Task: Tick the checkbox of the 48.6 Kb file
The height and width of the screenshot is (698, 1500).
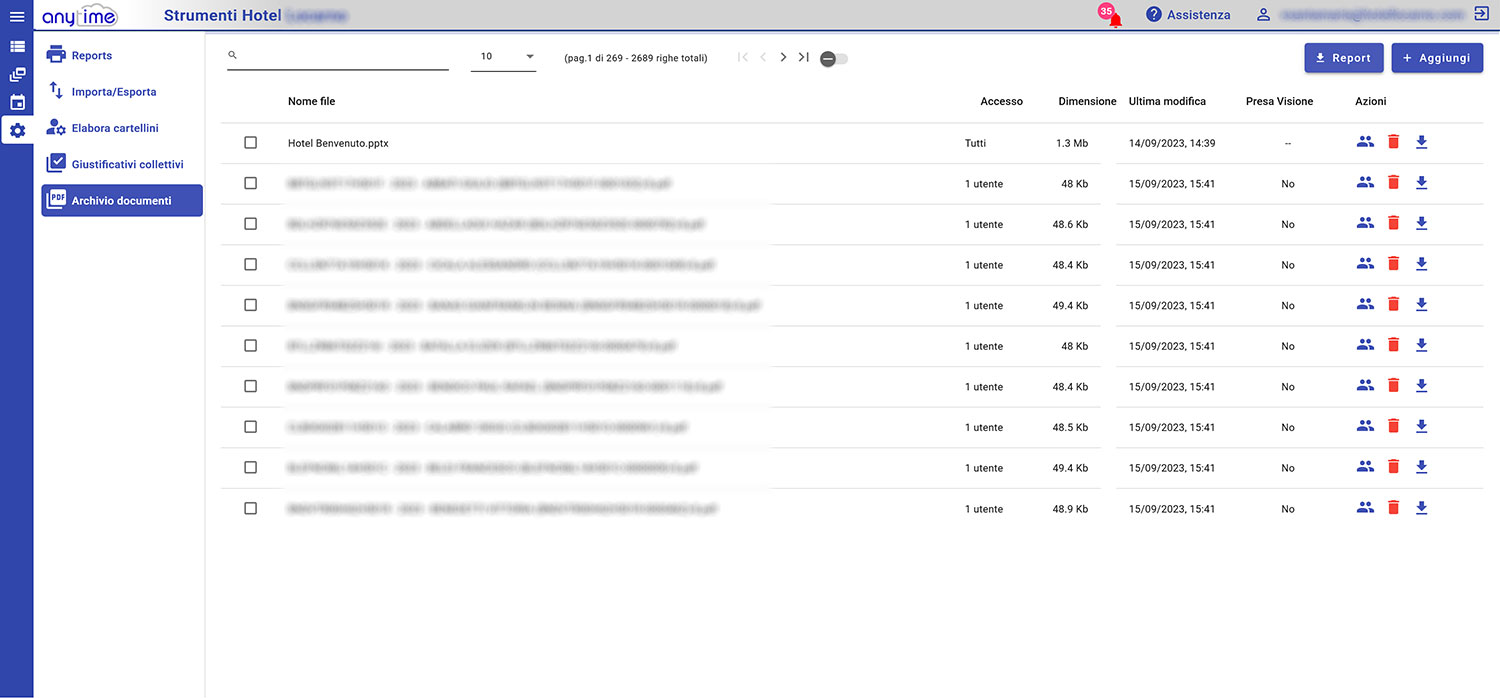Action: 250,224
